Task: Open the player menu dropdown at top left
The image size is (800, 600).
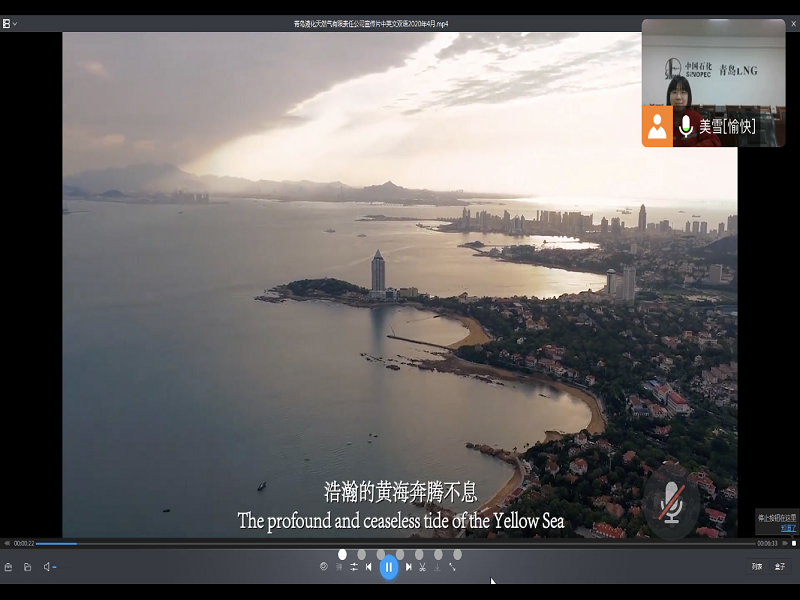Action: click(x=10, y=23)
